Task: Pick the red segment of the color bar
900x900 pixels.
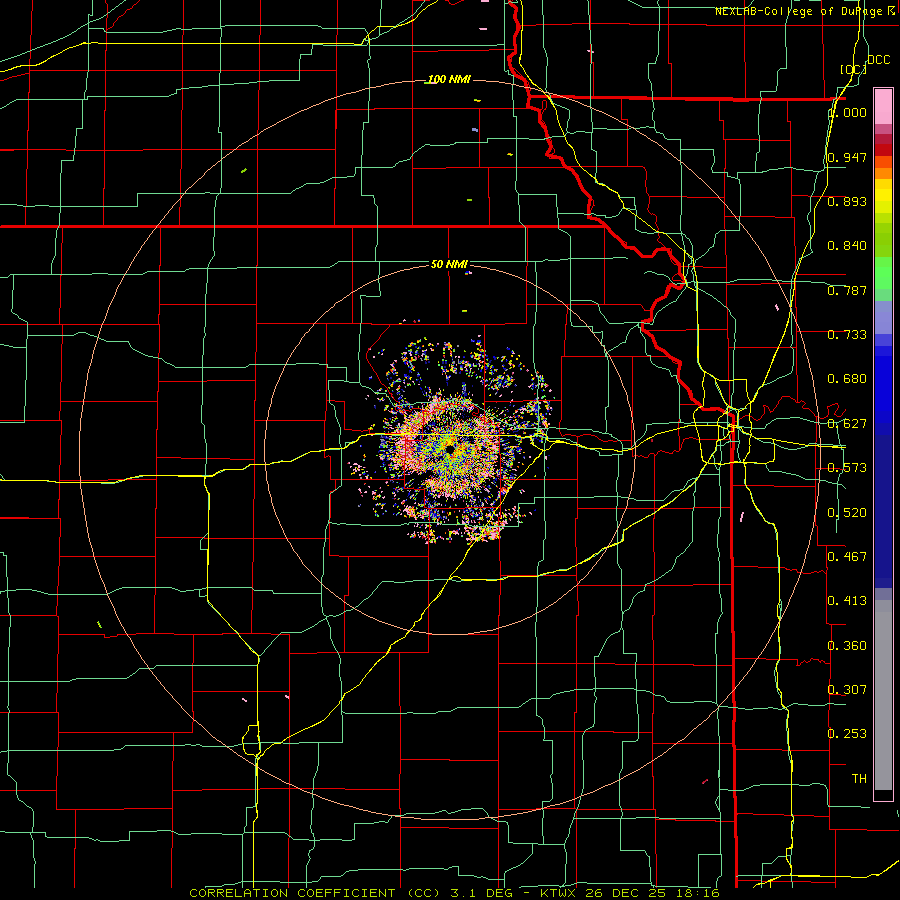Action: coord(883,149)
